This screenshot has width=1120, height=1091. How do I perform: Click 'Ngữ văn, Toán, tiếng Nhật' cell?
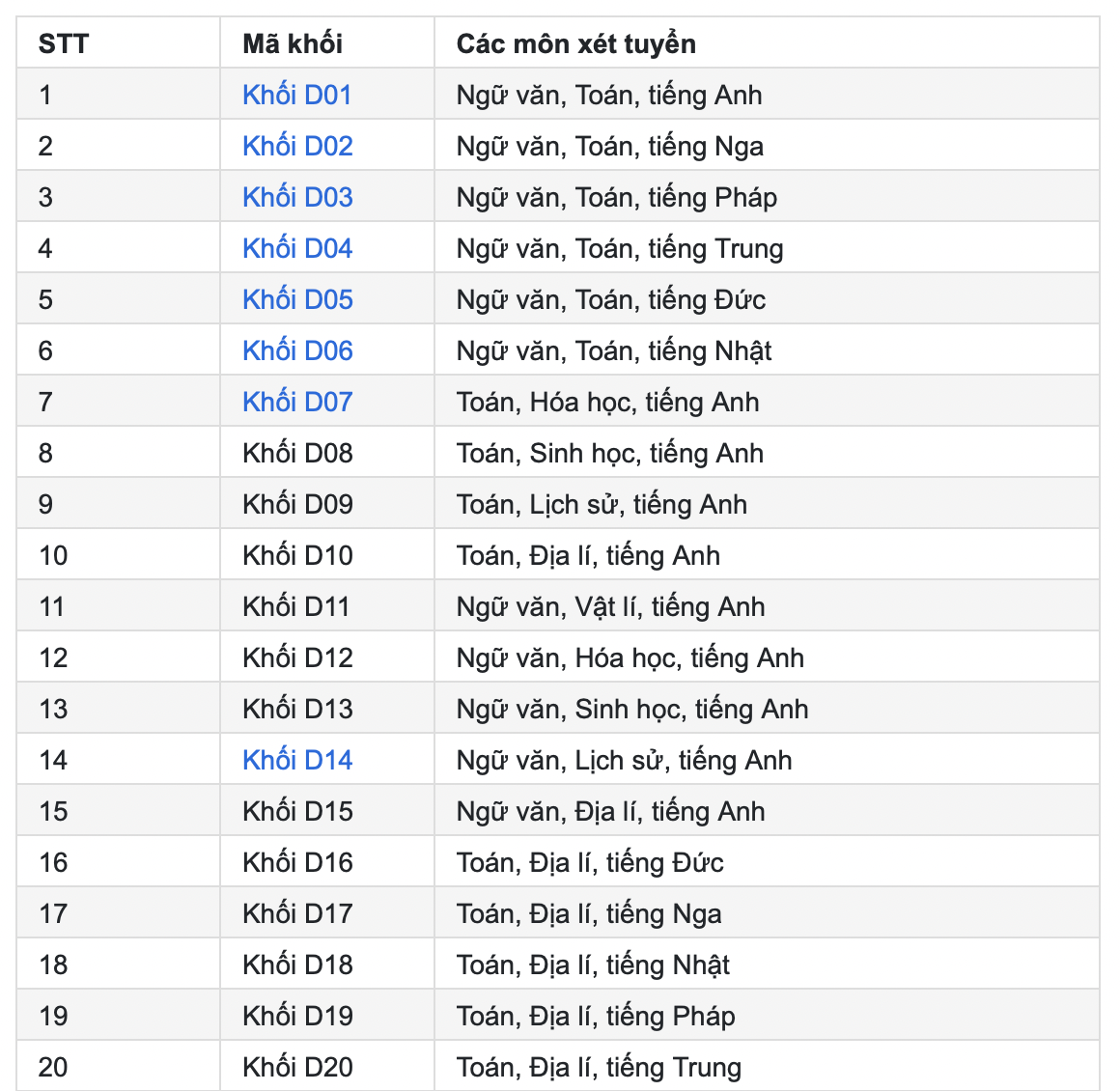(614, 350)
